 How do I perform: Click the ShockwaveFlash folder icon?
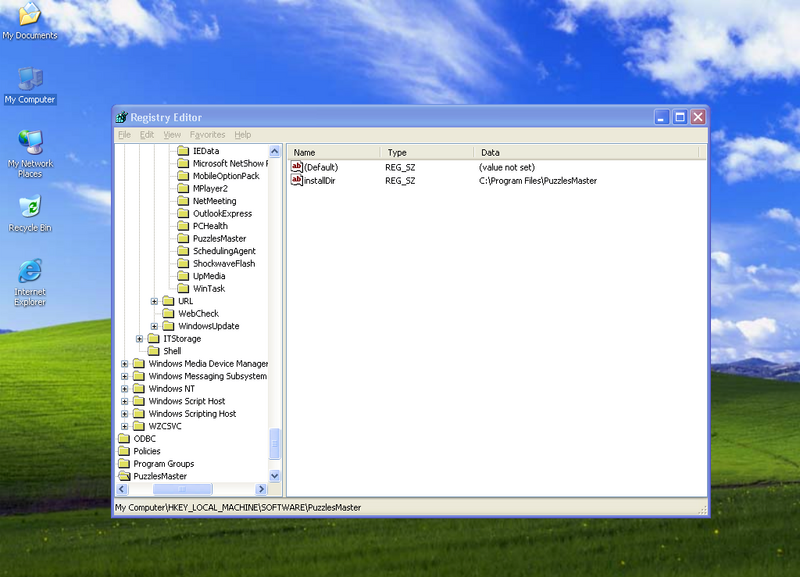183,263
